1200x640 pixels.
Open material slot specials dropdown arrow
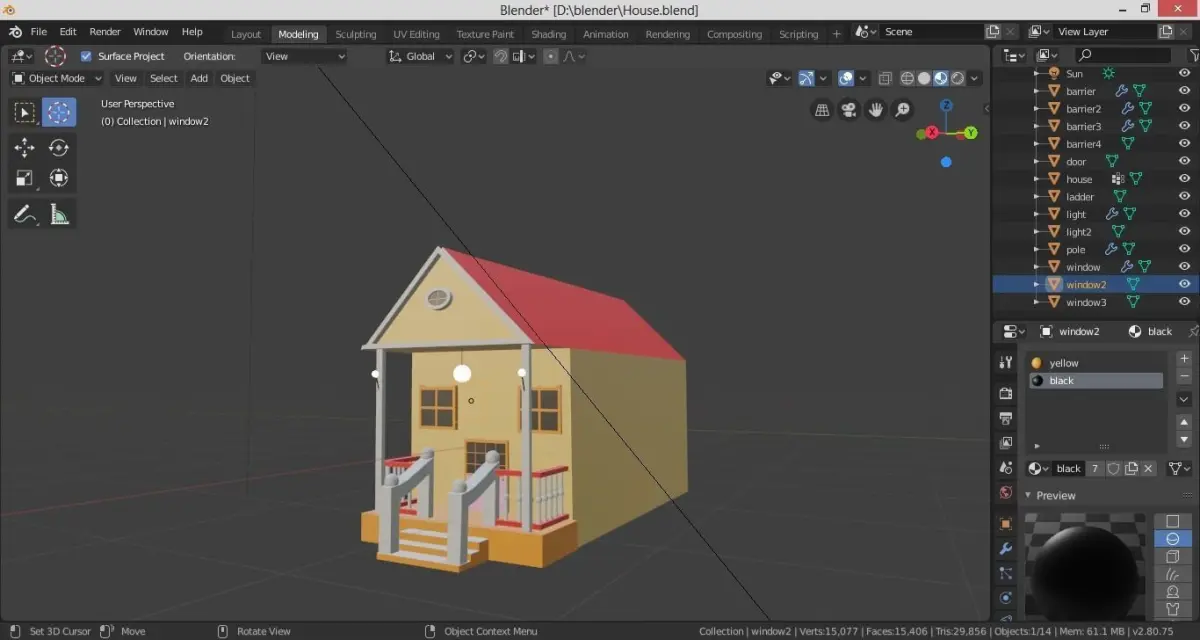point(1184,399)
